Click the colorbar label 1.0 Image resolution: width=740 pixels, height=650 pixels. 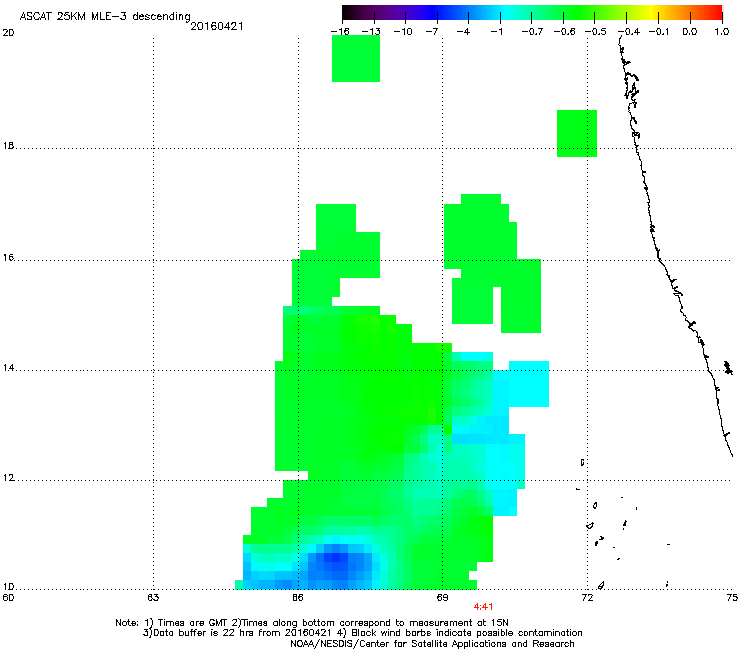(722, 32)
